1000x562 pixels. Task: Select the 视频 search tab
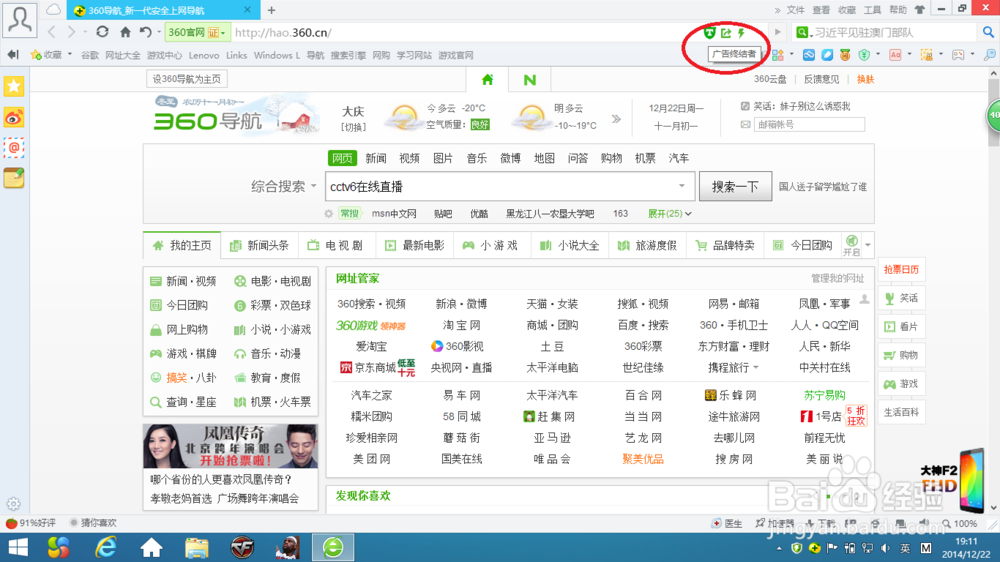(x=409, y=158)
